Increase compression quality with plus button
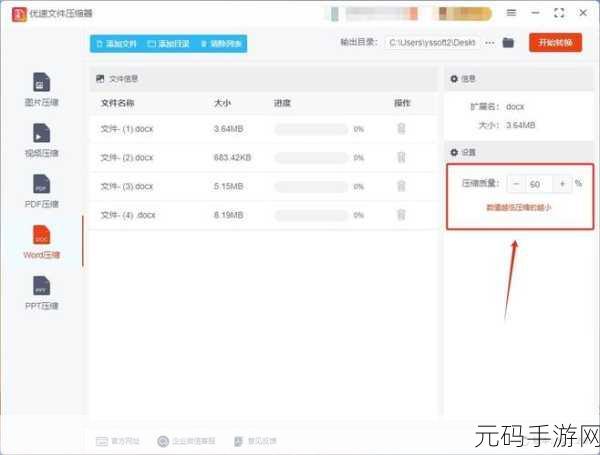Viewport: 600px width, 455px height. 562,184
